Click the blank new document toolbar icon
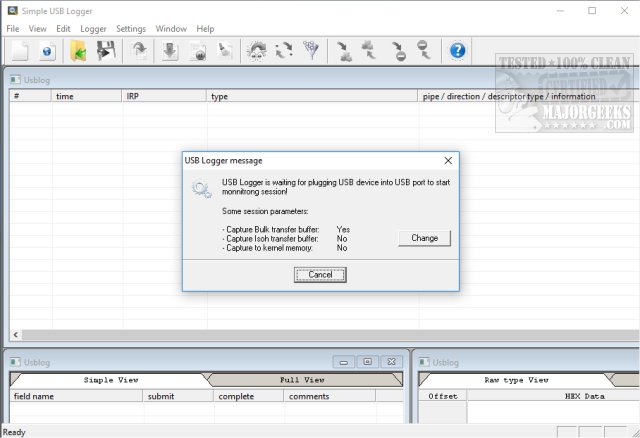 coord(20,51)
